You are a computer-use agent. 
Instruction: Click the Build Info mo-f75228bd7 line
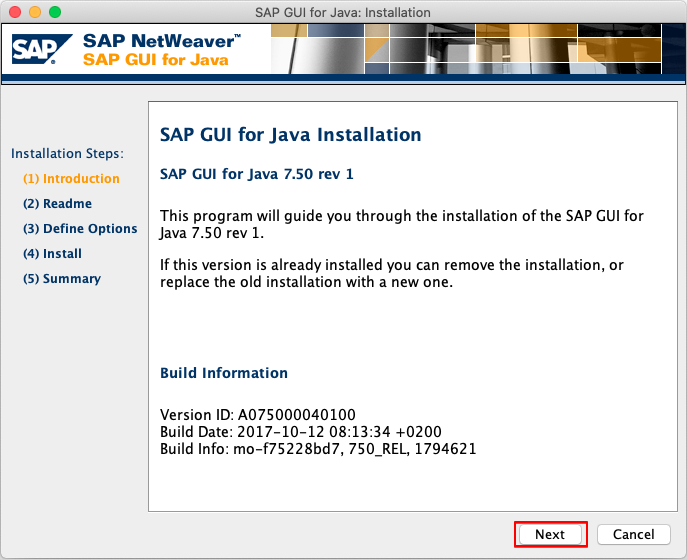318,449
